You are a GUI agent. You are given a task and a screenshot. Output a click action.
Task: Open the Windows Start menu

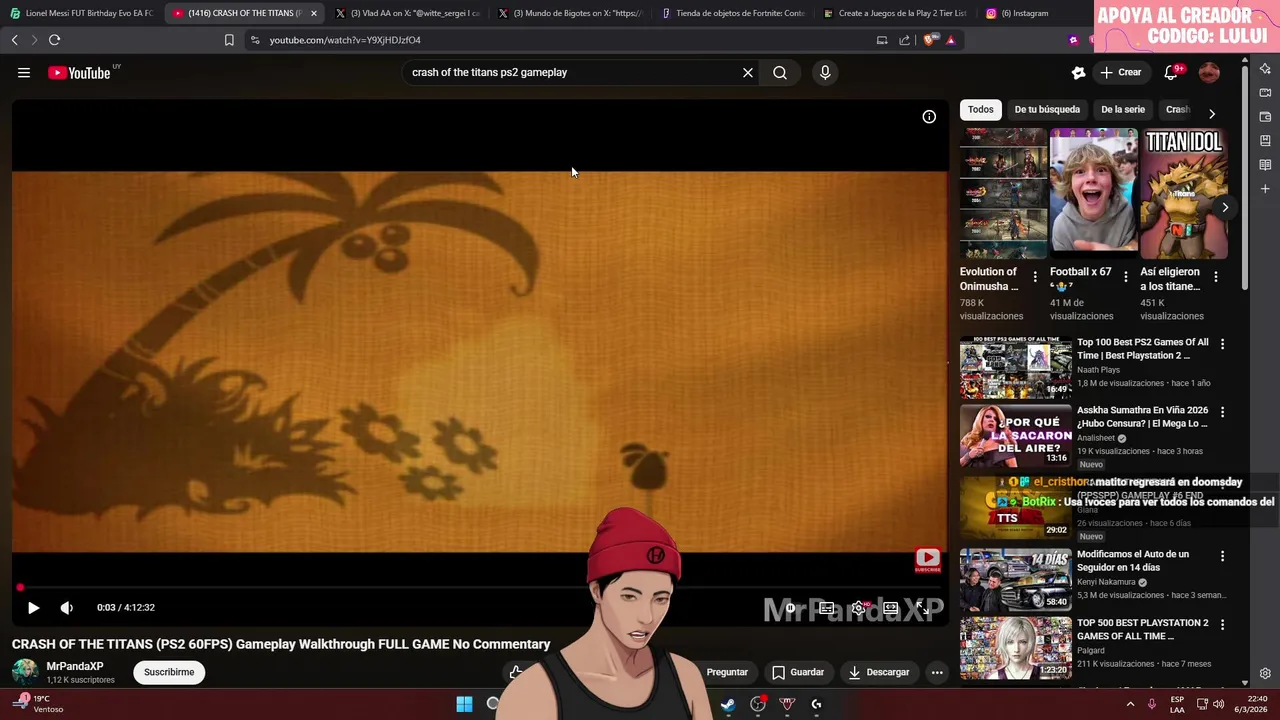464,704
